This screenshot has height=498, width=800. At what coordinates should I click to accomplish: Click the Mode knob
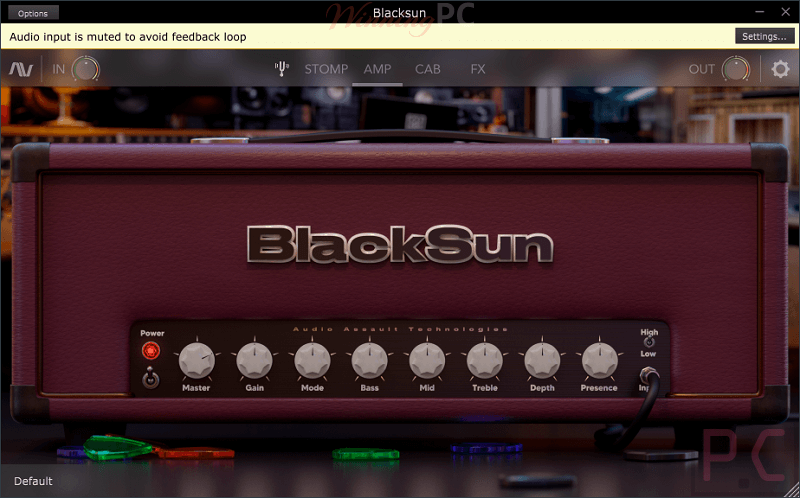pyautogui.click(x=312, y=361)
